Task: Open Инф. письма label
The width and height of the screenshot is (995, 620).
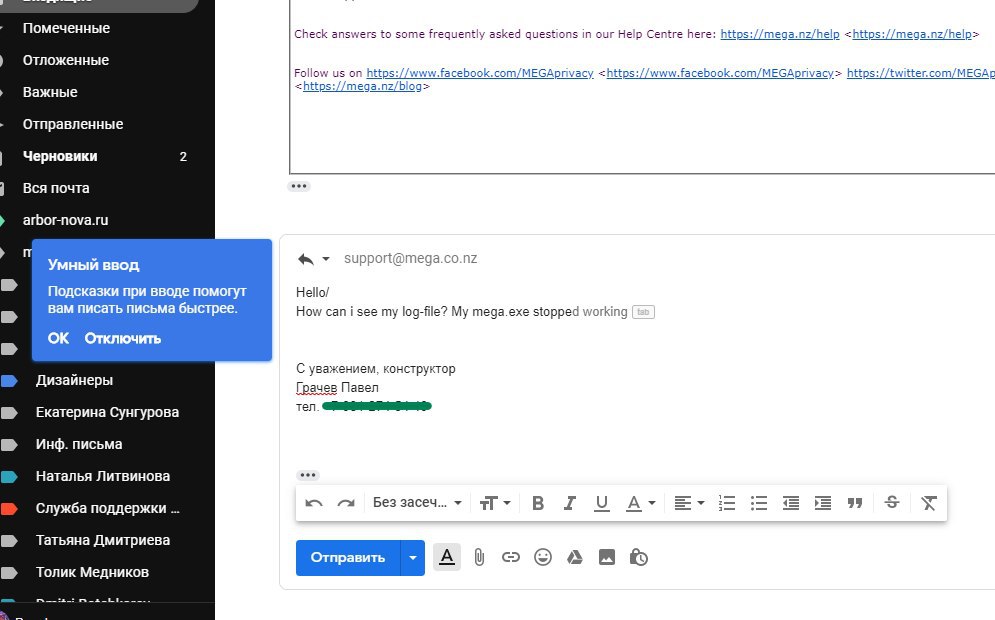Action: 79,444
